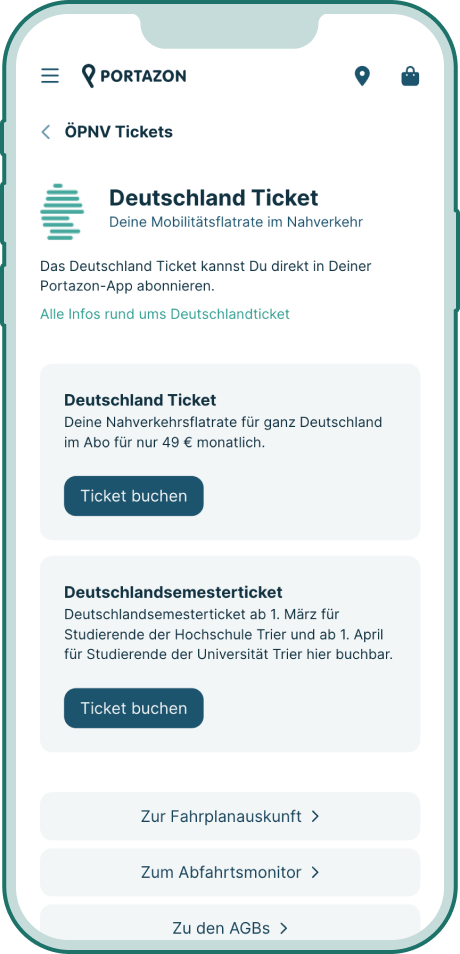Tap the Deutschland Ticket page title
Viewport: 460px width, 954px height.
(214, 198)
